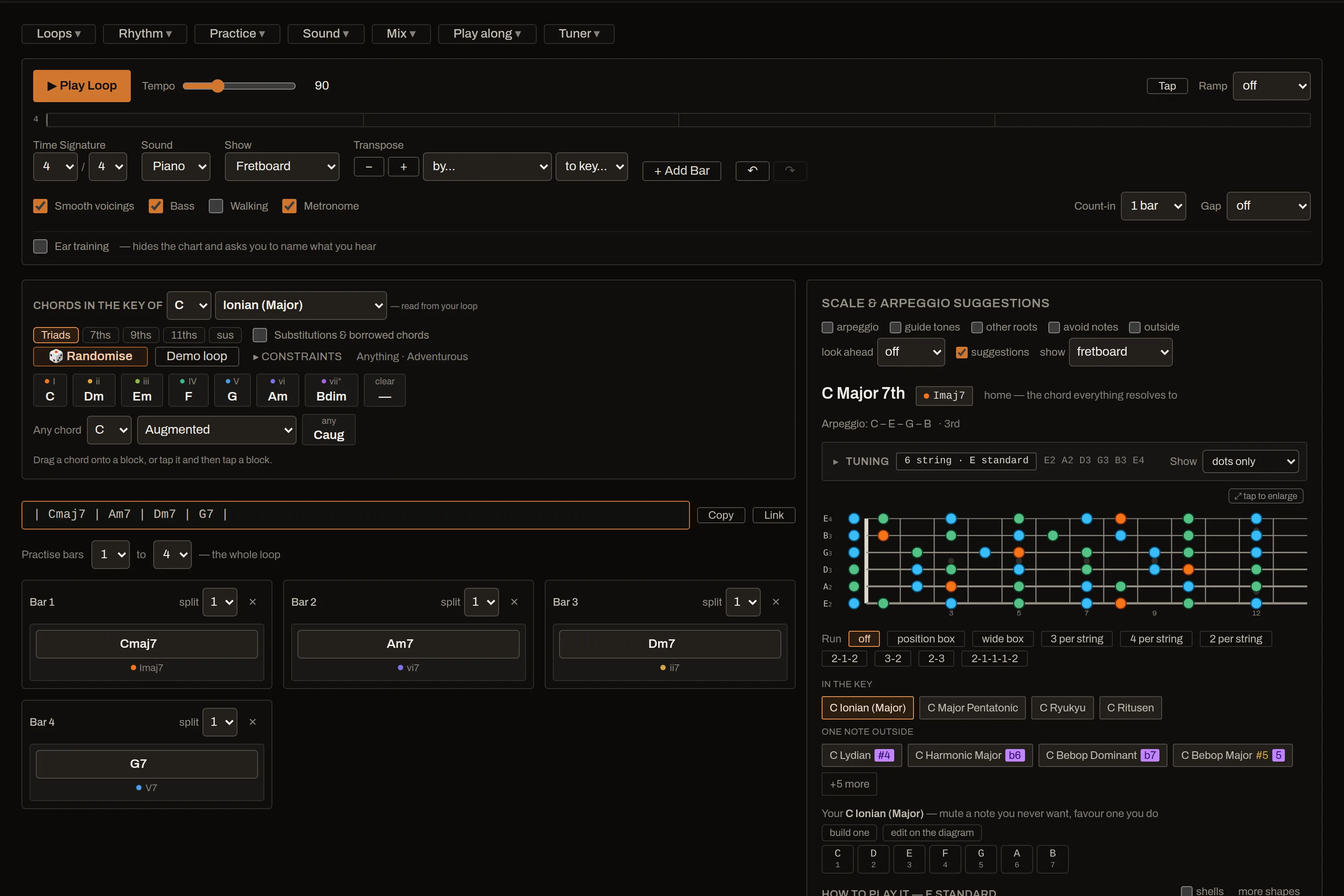Click tap to enlarge fretboard
This screenshot has width=1344, height=896.
coord(1266,496)
